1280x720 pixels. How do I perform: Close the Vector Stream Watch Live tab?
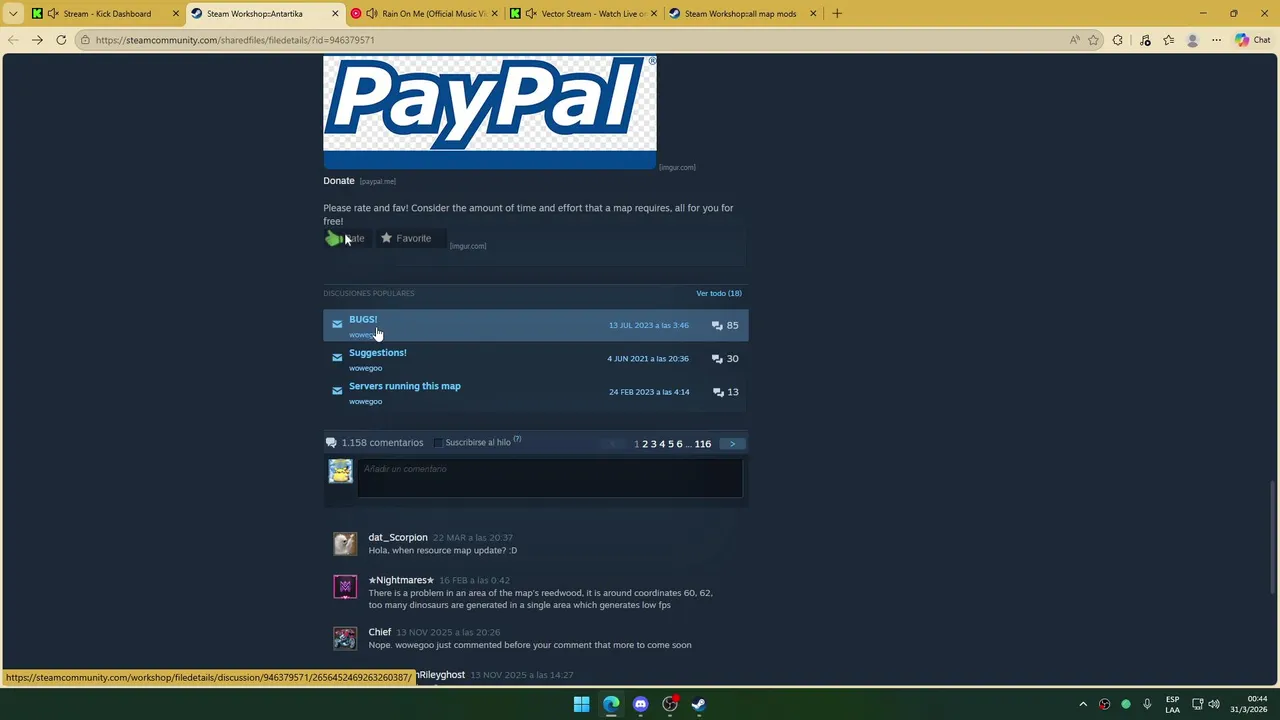[653, 14]
